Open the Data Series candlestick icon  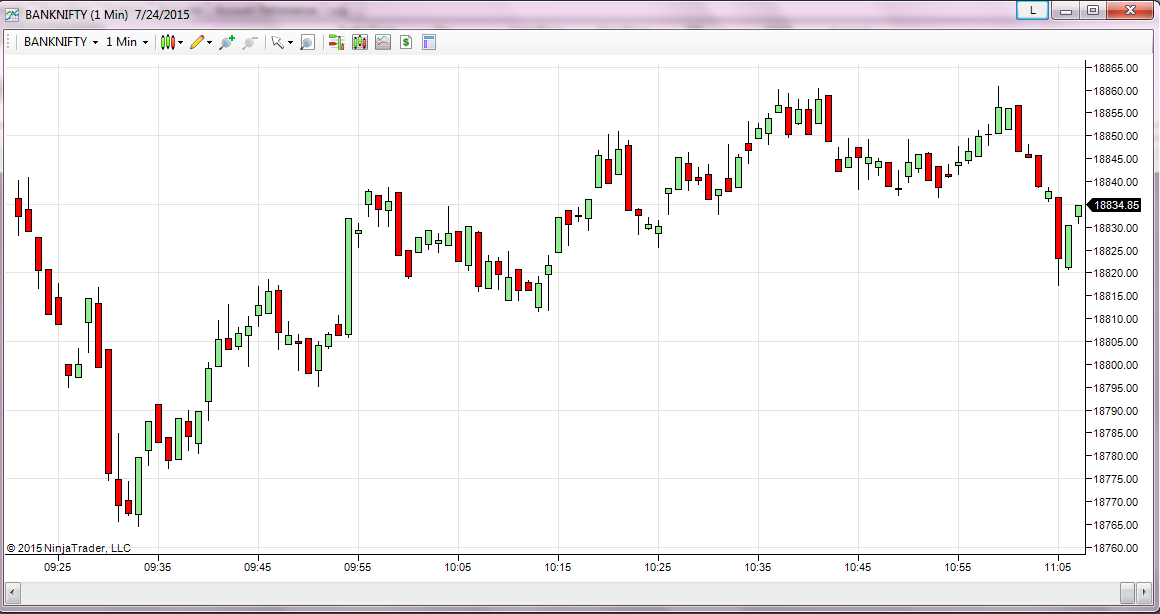360,42
